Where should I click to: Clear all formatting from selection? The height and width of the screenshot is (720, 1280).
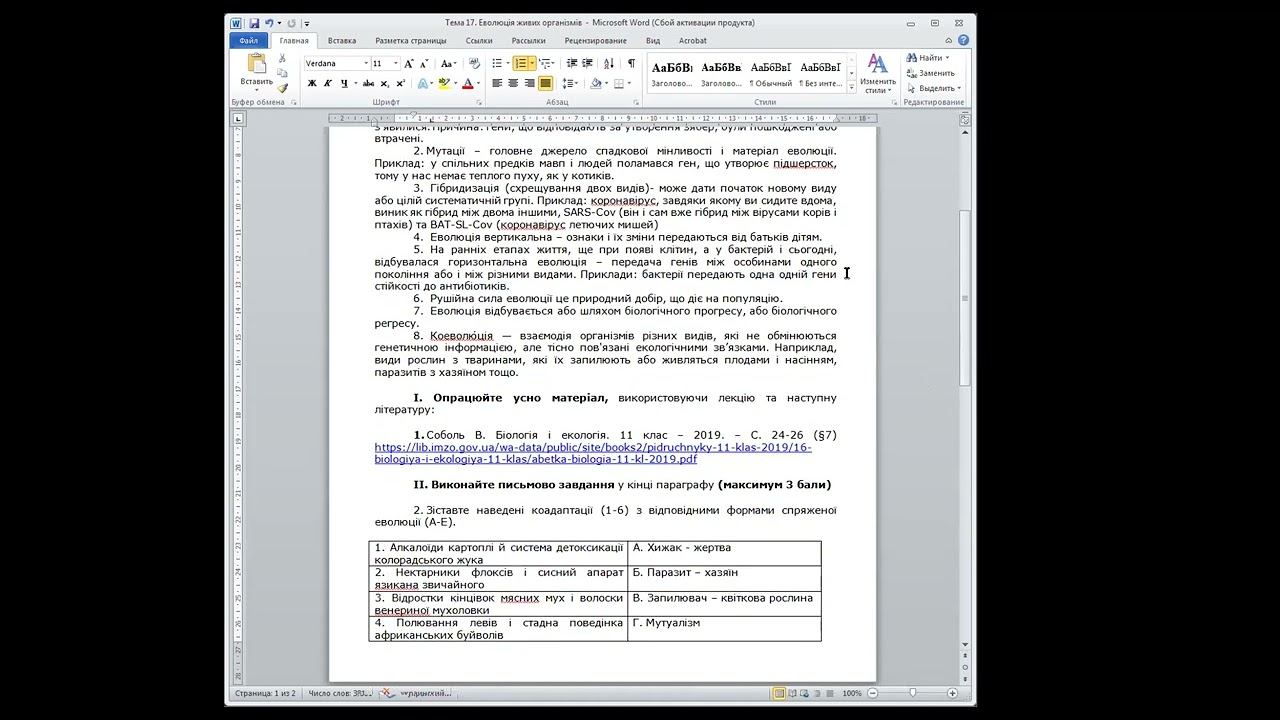pos(476,63)
